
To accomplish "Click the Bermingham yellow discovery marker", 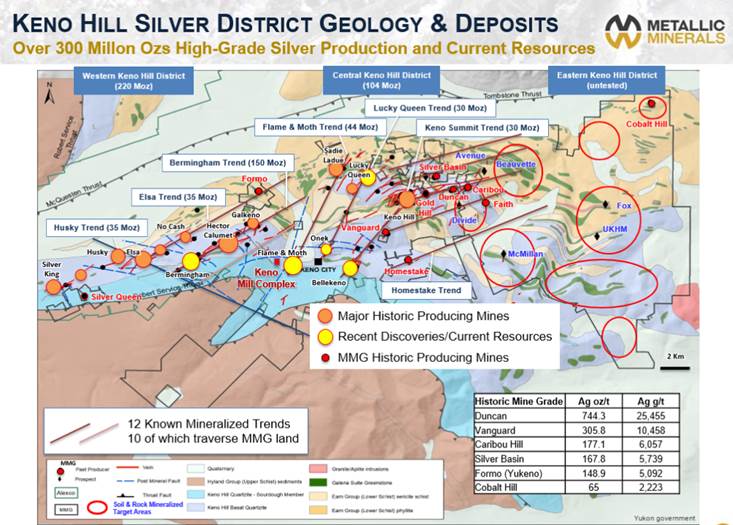I will click(191, 261).
